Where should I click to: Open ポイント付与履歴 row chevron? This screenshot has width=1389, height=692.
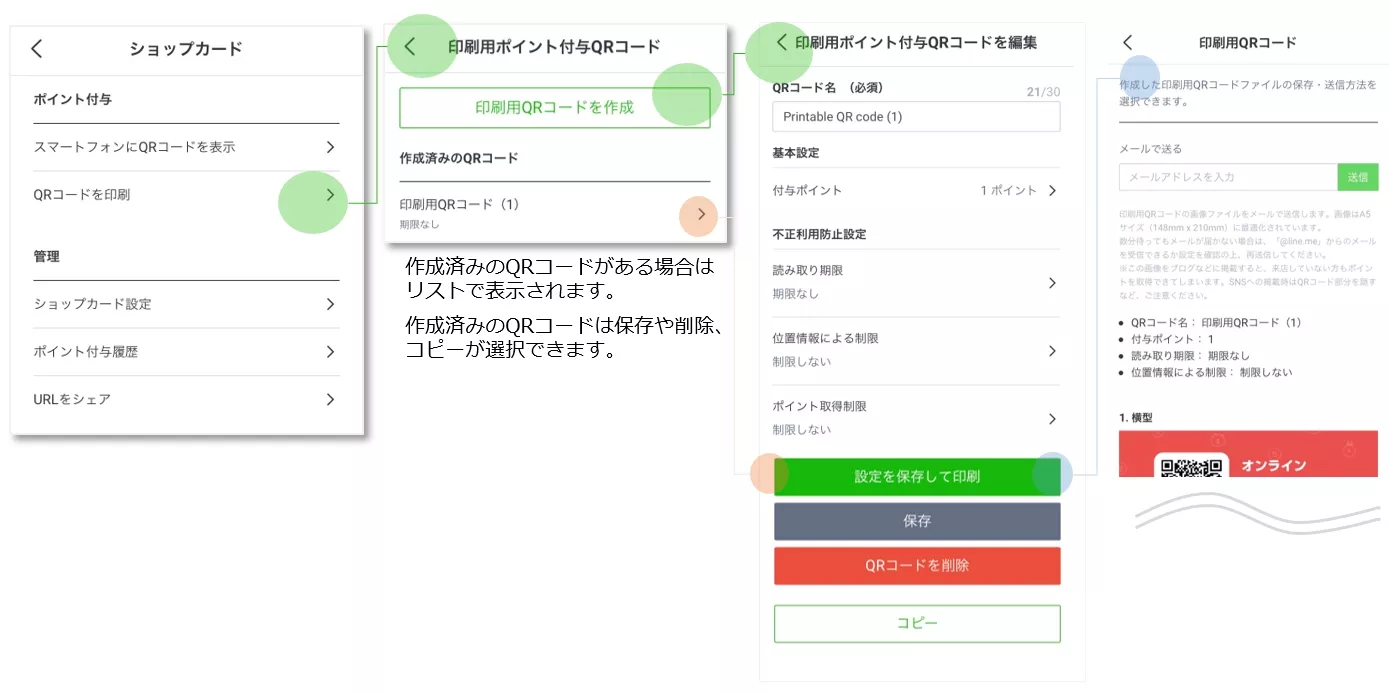330,352
